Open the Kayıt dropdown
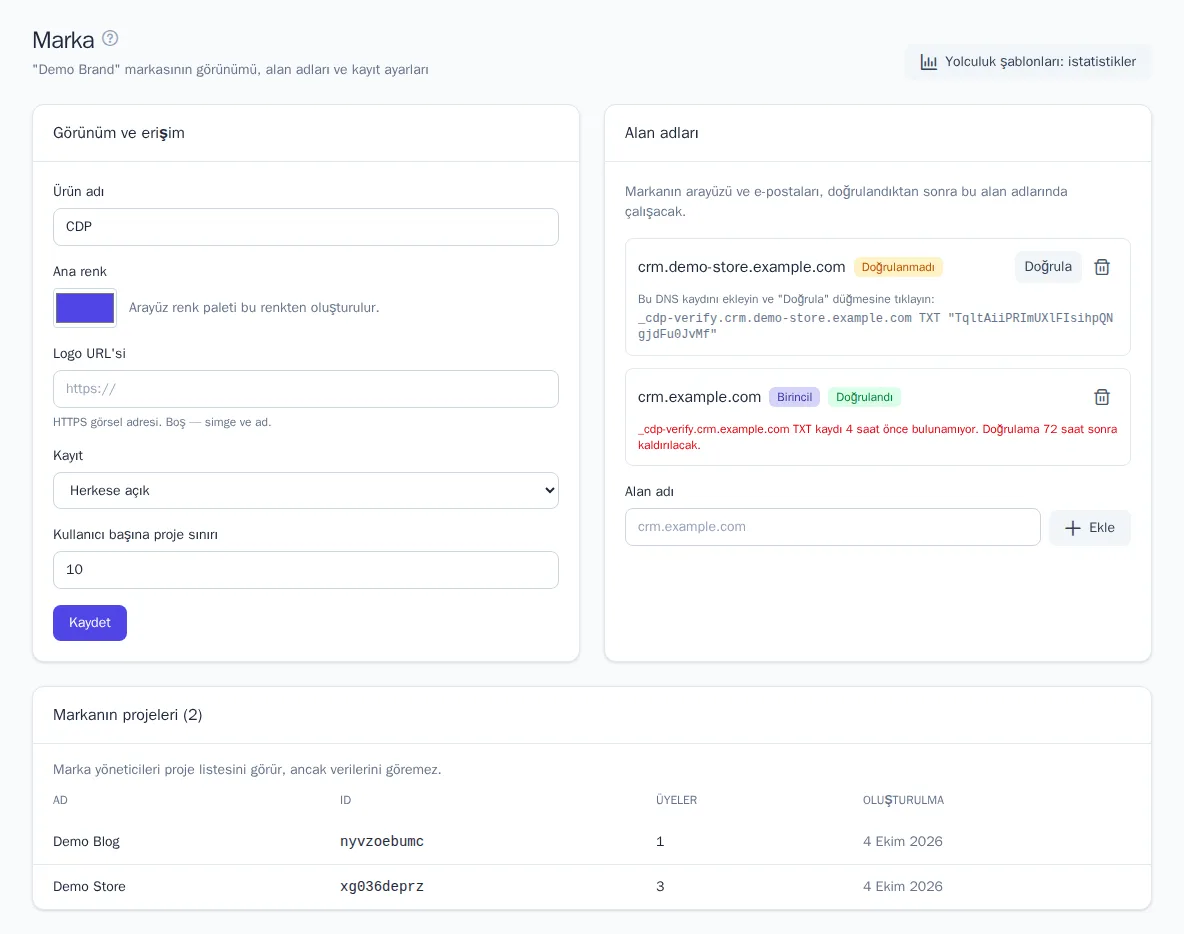This screenshot has height=934, width=1184. coord(306,491)
